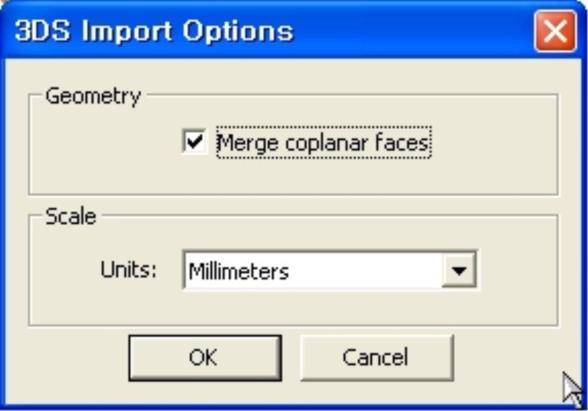The width and height of the screenshot is (588, 411).
Task: Click the 'Units:' label text
Action: (129, 270)
